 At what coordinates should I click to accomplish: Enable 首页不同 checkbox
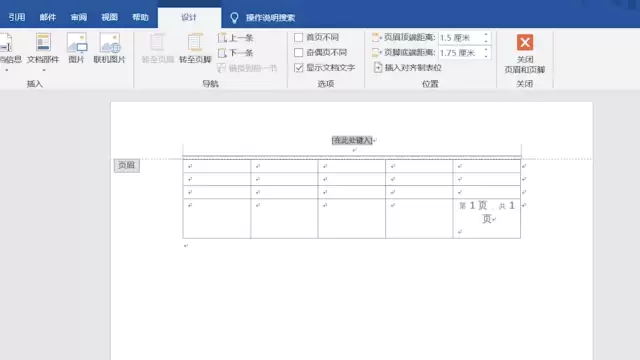coord(298,38)
